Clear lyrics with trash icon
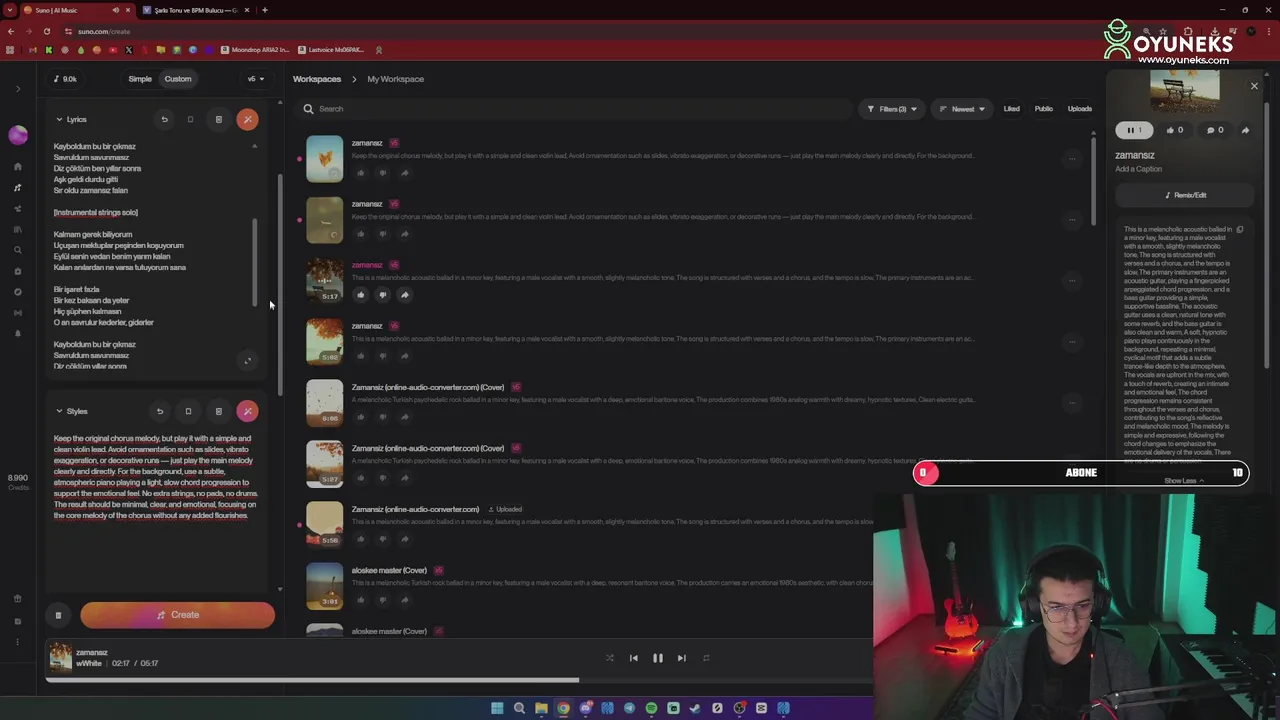This screenshot has width=1280, height=720. click(x=218, y=119)
